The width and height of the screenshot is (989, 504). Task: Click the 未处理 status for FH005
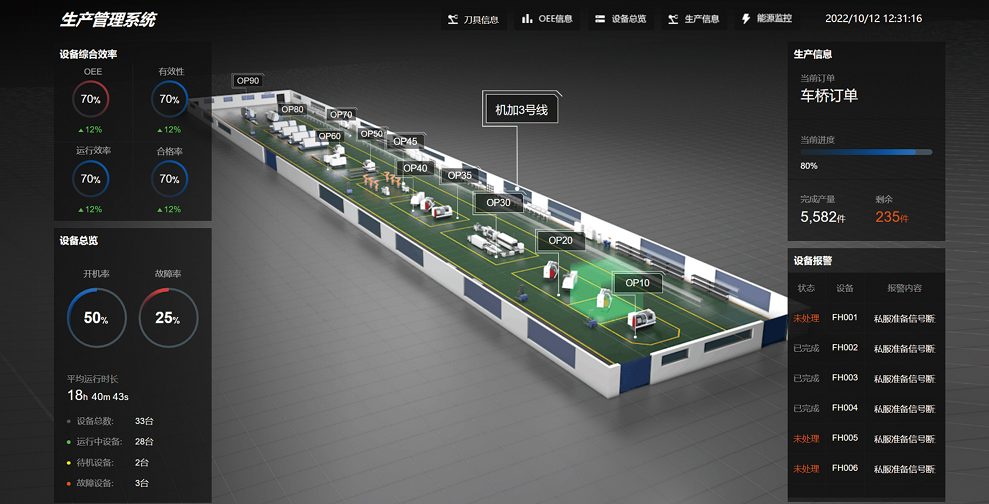(x=806, y=438)
